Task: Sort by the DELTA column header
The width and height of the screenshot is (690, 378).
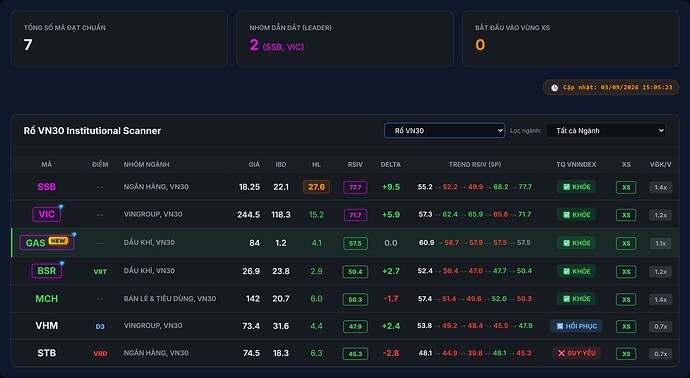Action: pyautogui.click(x=391, y=164)
